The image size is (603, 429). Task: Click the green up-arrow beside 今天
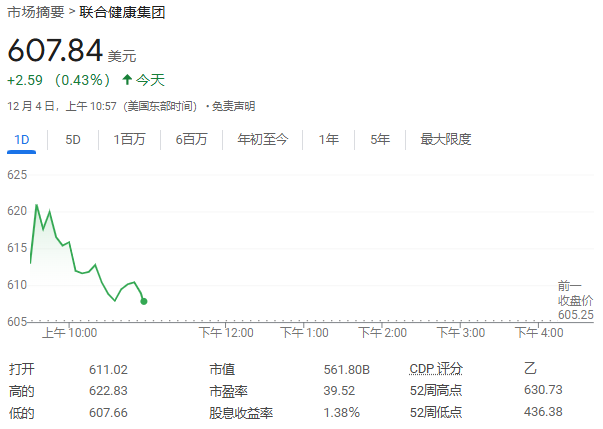coord(127,80)
